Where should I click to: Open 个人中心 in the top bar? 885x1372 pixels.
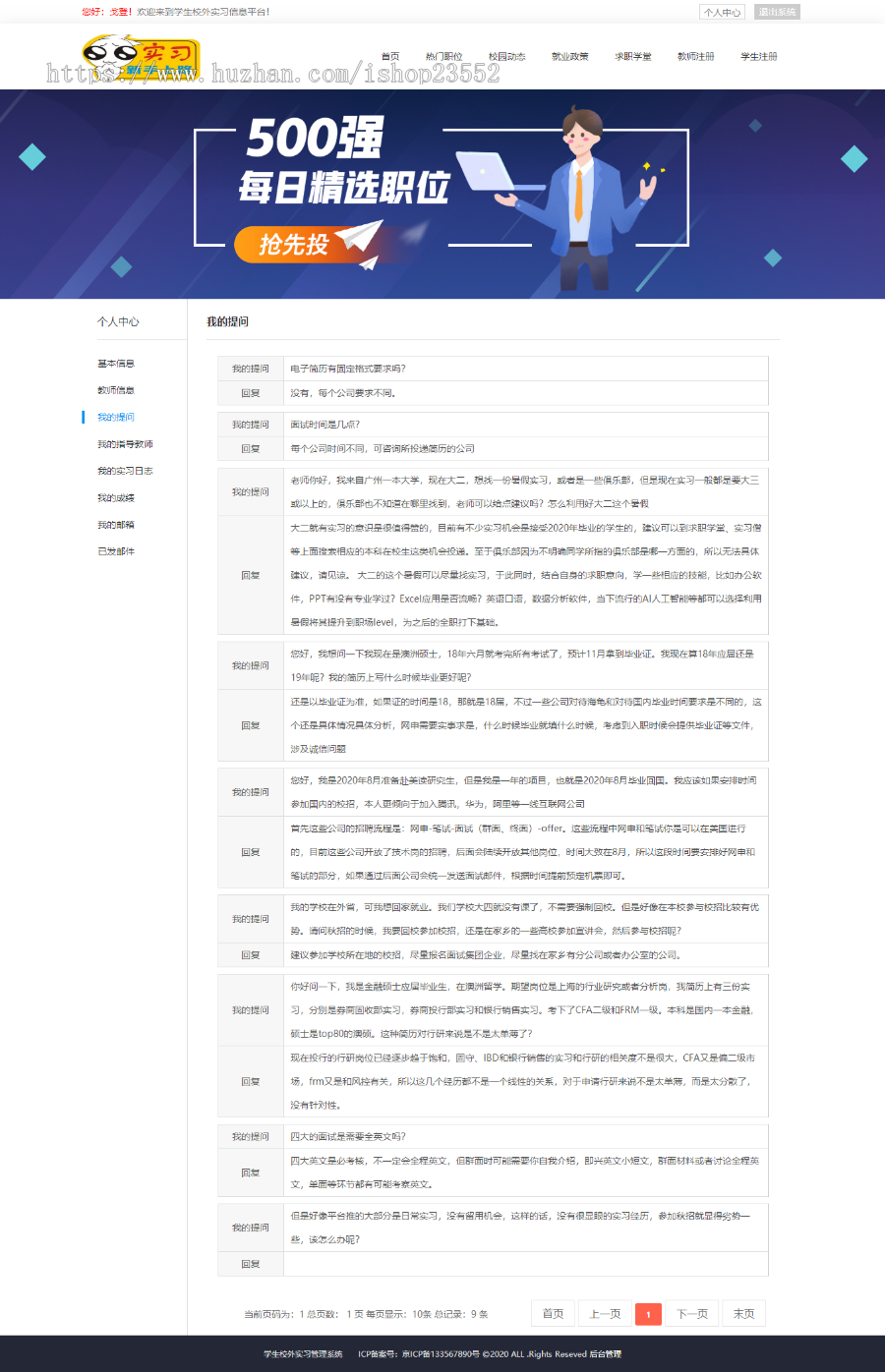(723, 12)
